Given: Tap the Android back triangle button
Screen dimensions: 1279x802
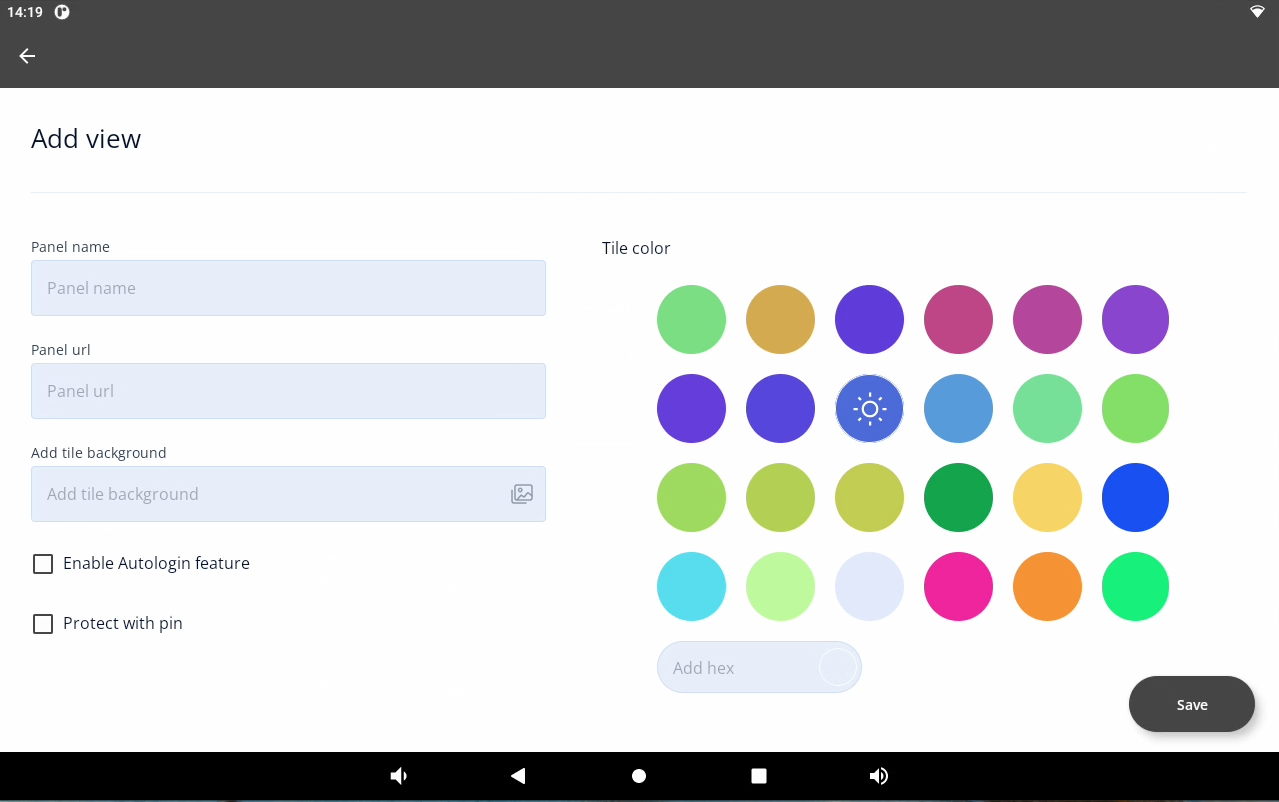Looking at the screenshot, I should 518,776.
